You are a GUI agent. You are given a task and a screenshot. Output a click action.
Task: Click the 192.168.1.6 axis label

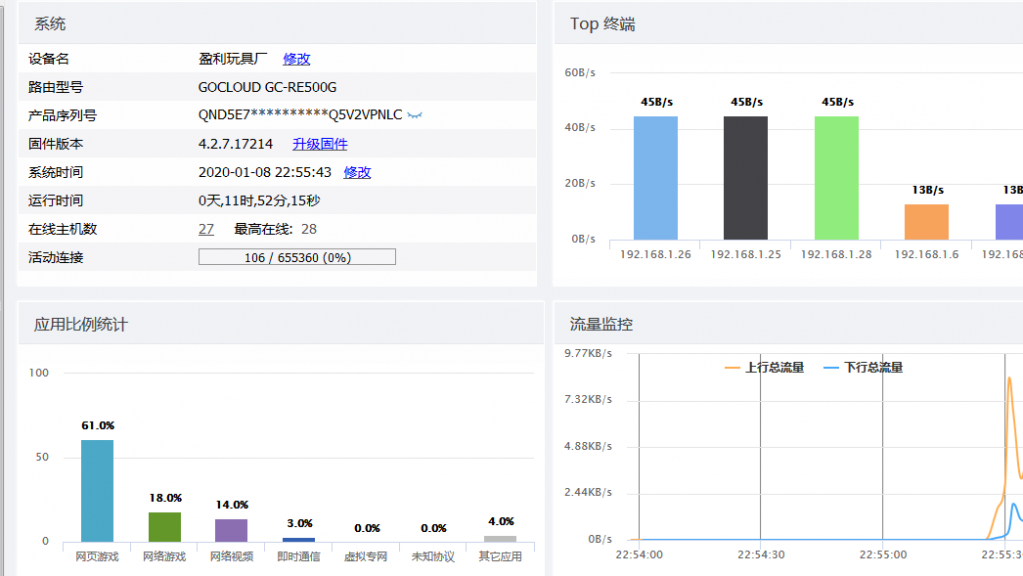point(926,254)
